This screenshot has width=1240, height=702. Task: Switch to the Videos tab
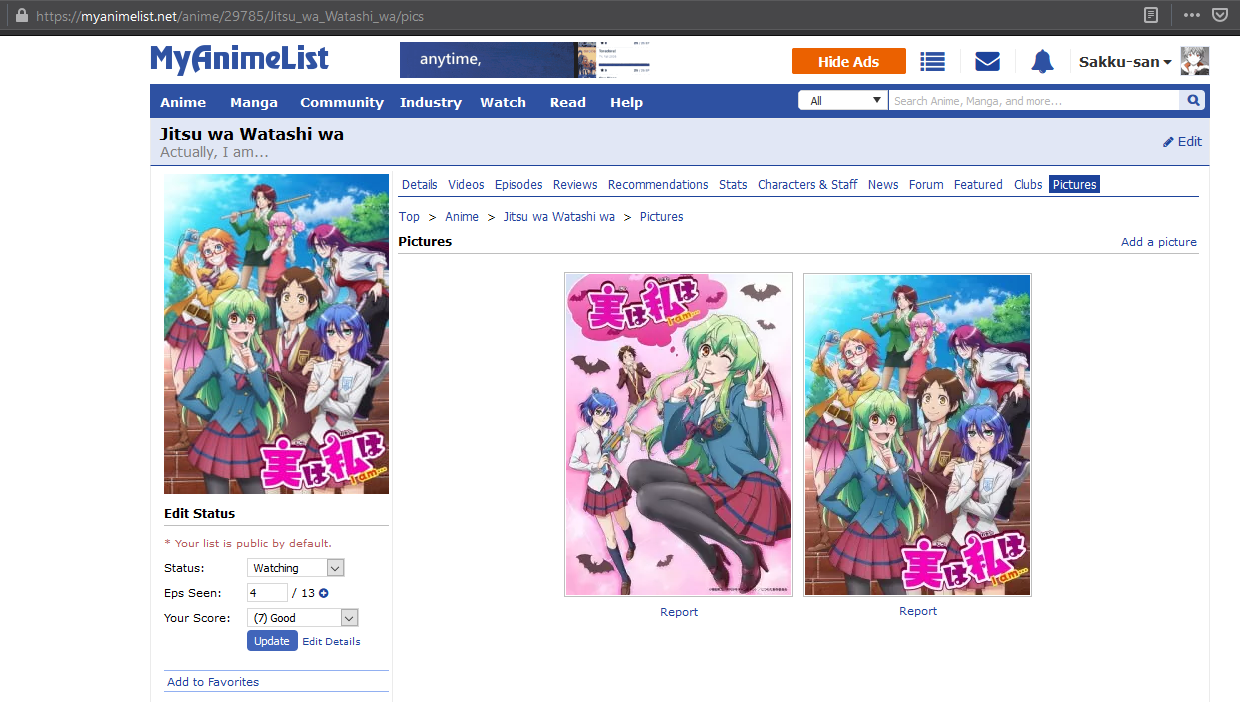[x=466, y=184]
